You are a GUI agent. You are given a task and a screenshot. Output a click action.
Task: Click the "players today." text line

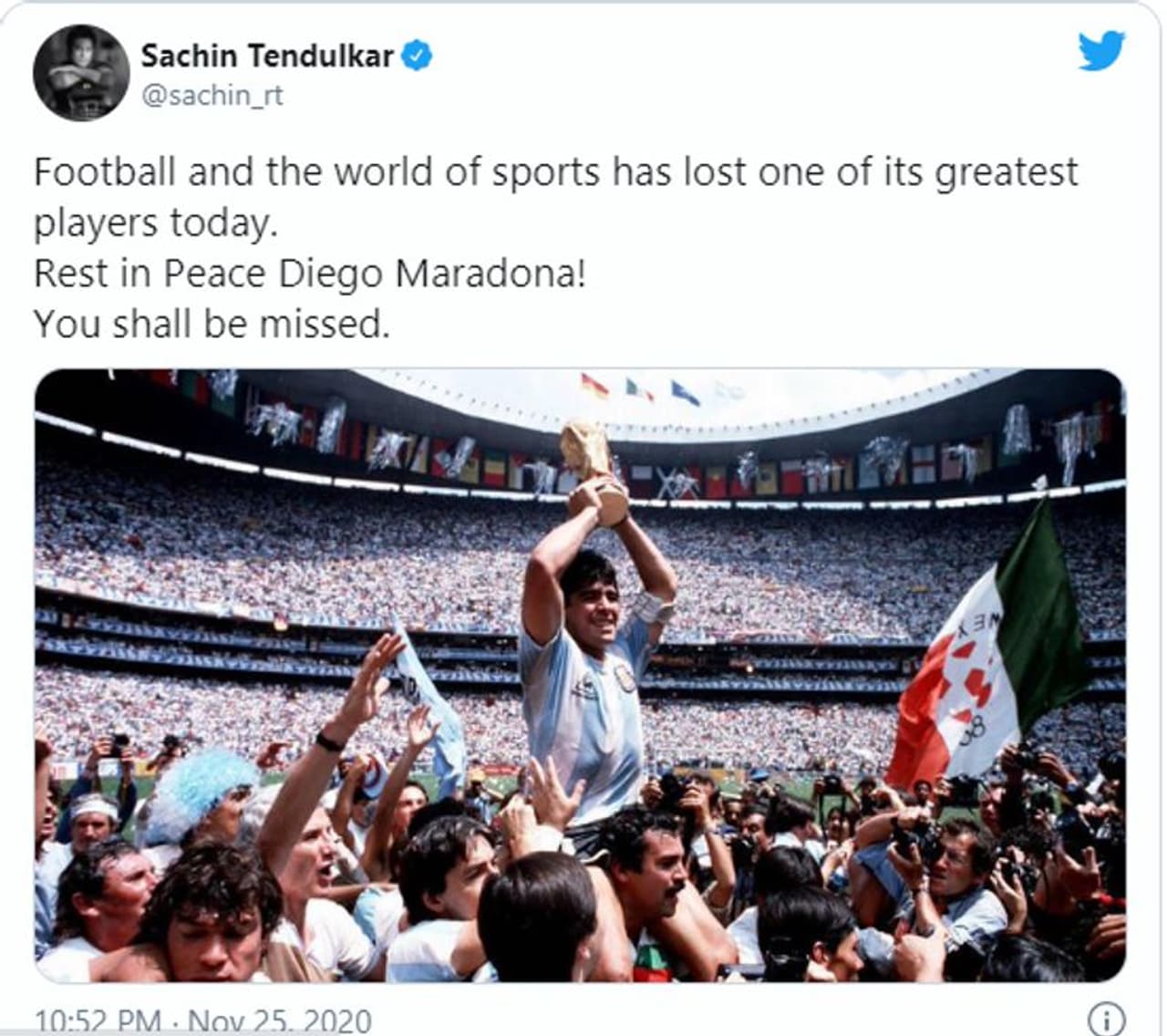pyautogui.click(x=155, y=223)
